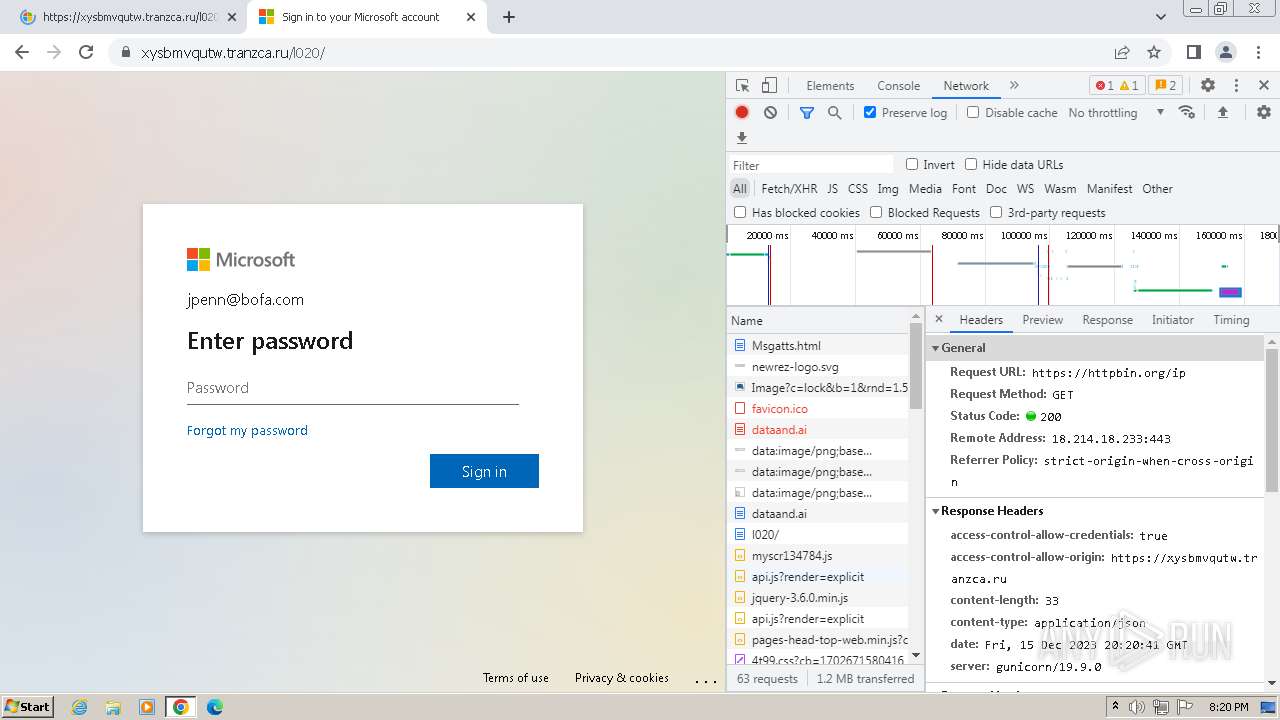Open the issues counter badge
Viewport: 1280px width, 720px height.
[1165, 86]
